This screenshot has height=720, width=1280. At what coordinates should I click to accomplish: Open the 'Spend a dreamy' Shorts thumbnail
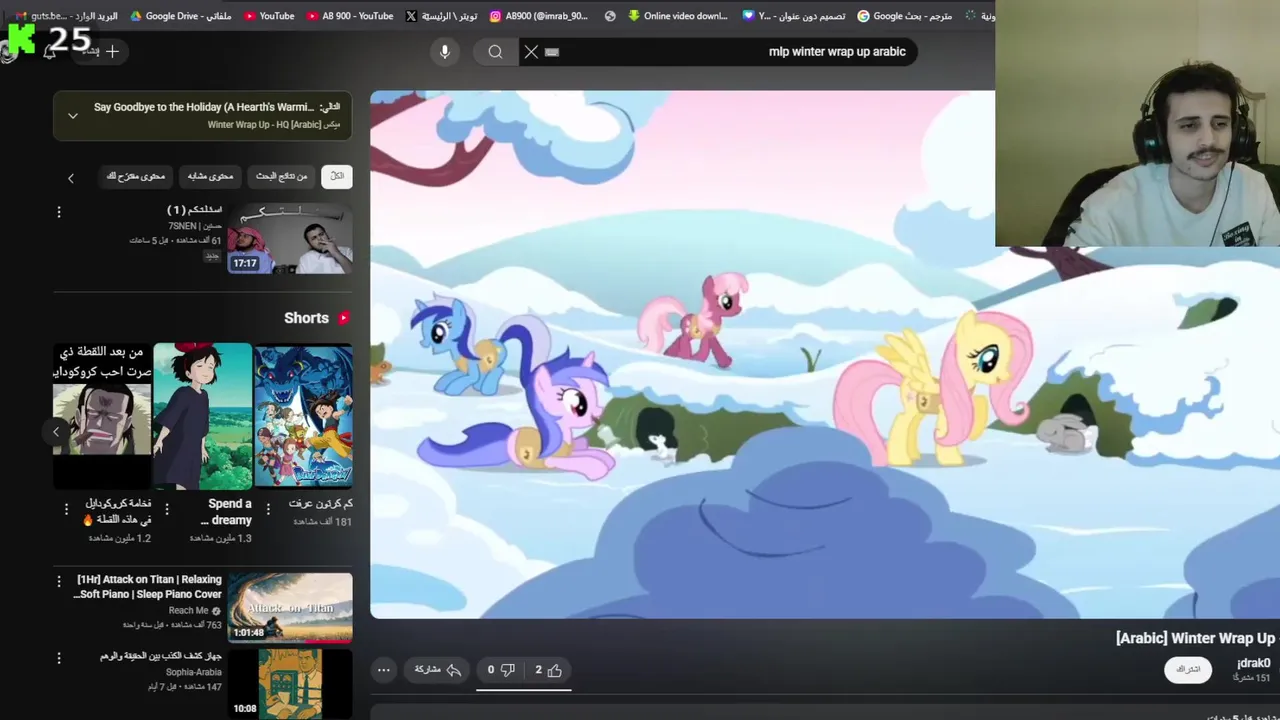pos(203,416)
